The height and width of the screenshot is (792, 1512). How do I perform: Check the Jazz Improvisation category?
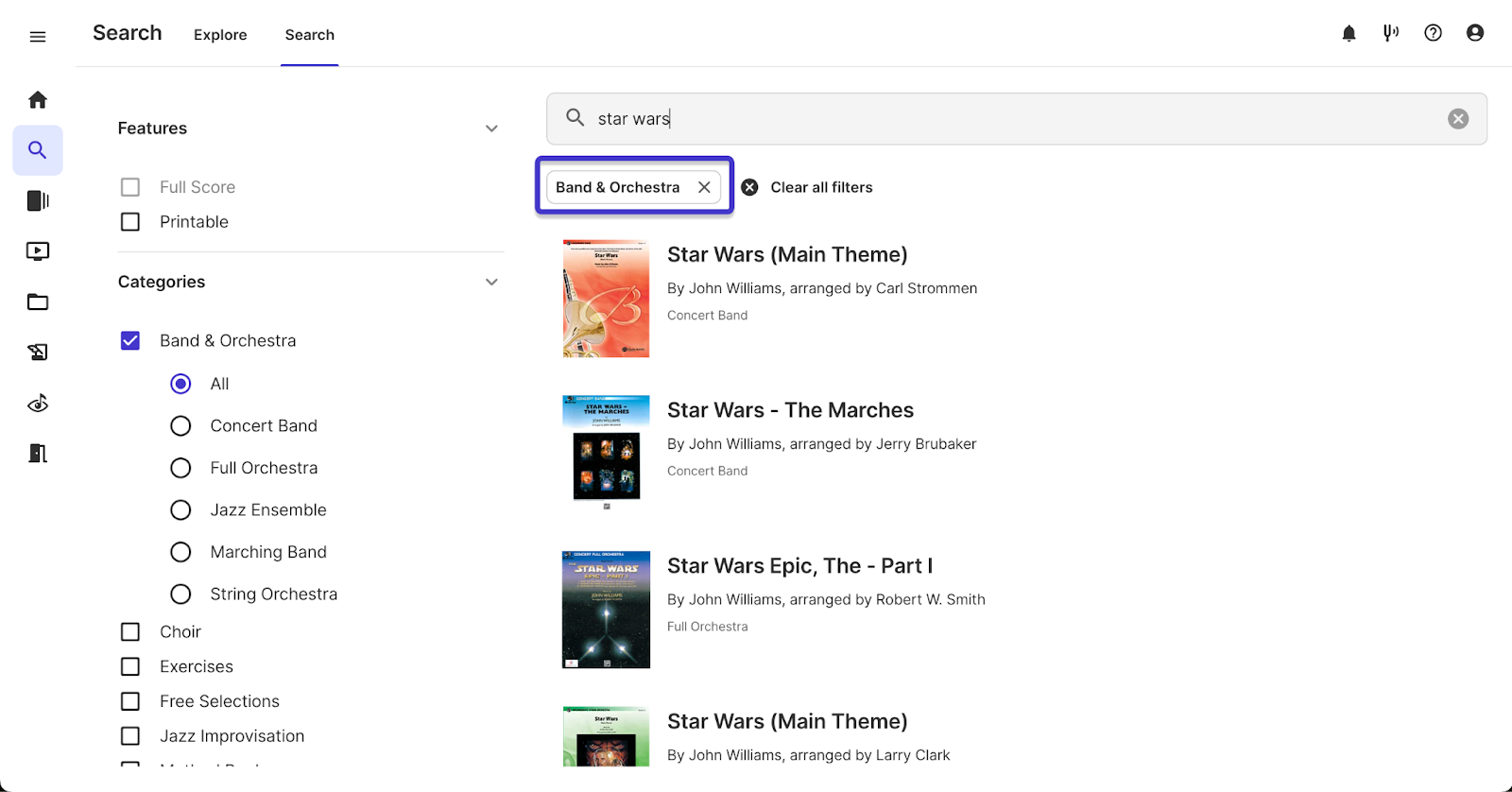[130, 736]
